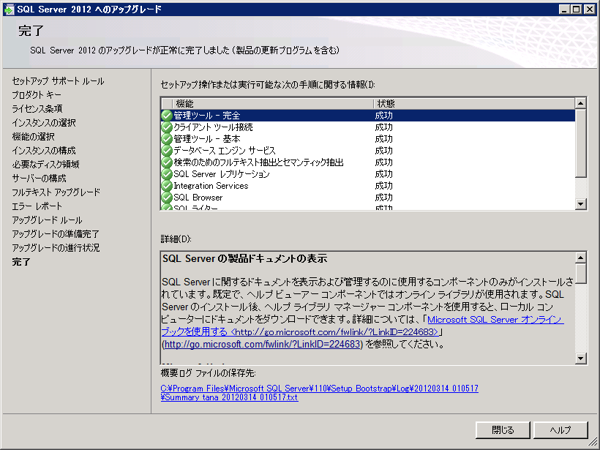
Task: Click サーバーの構成 step in sidebar
Action: (39, 178)
